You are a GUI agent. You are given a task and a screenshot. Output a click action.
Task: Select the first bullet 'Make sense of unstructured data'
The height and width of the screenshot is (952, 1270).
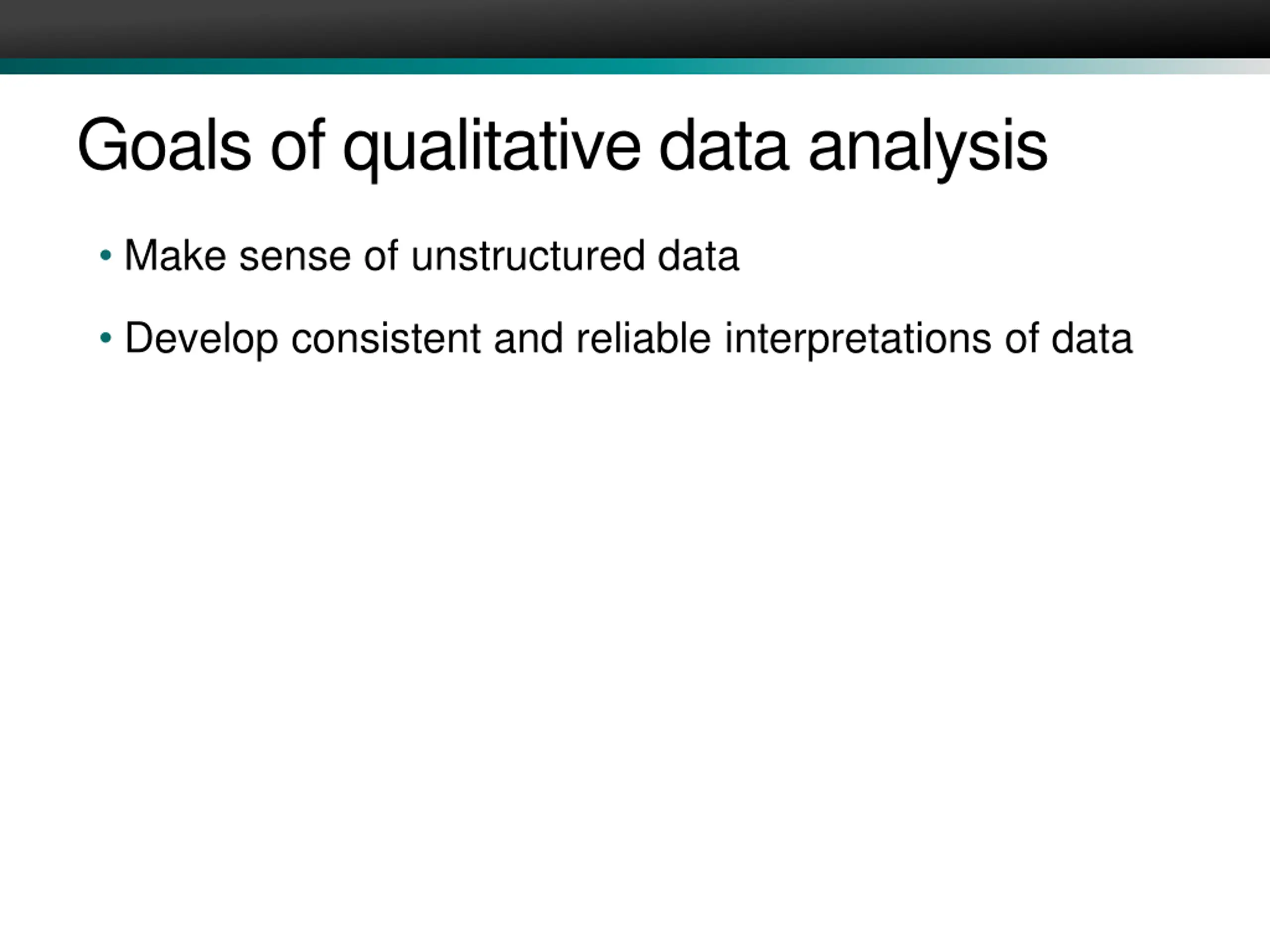(x=432, y=255)
